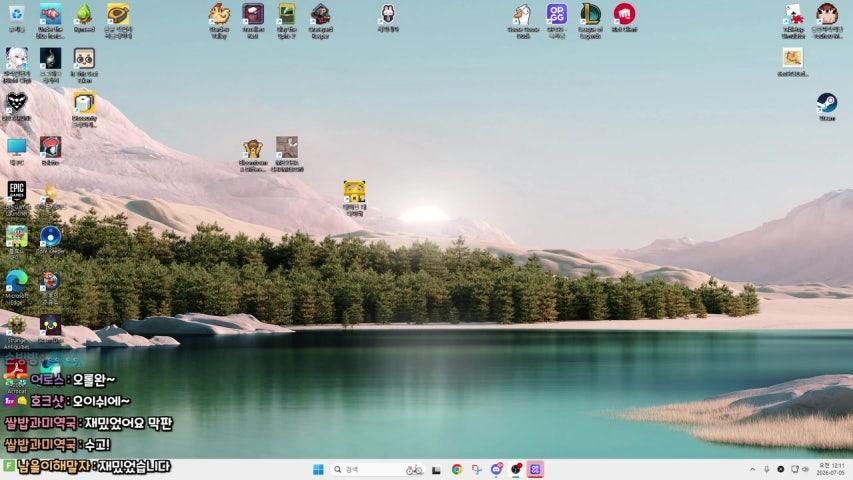
Task: Open the toilet paper roll icon
Action: (84, 103)
